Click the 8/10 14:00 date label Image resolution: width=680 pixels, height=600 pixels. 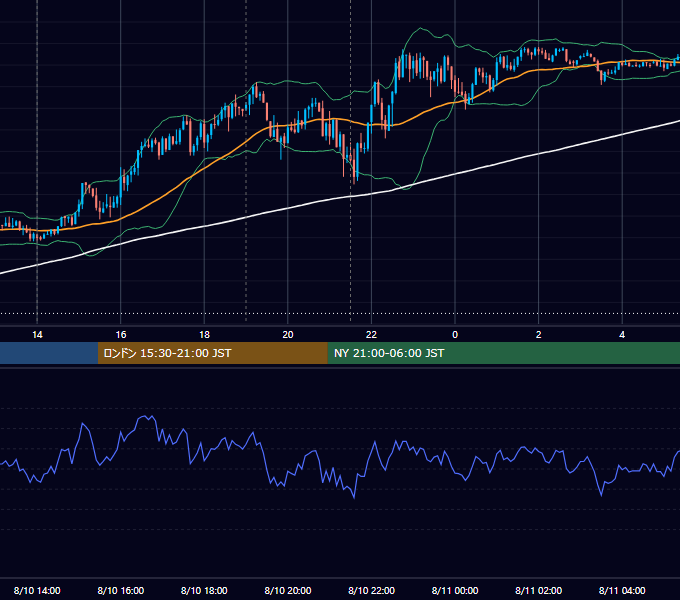[37, 590]
